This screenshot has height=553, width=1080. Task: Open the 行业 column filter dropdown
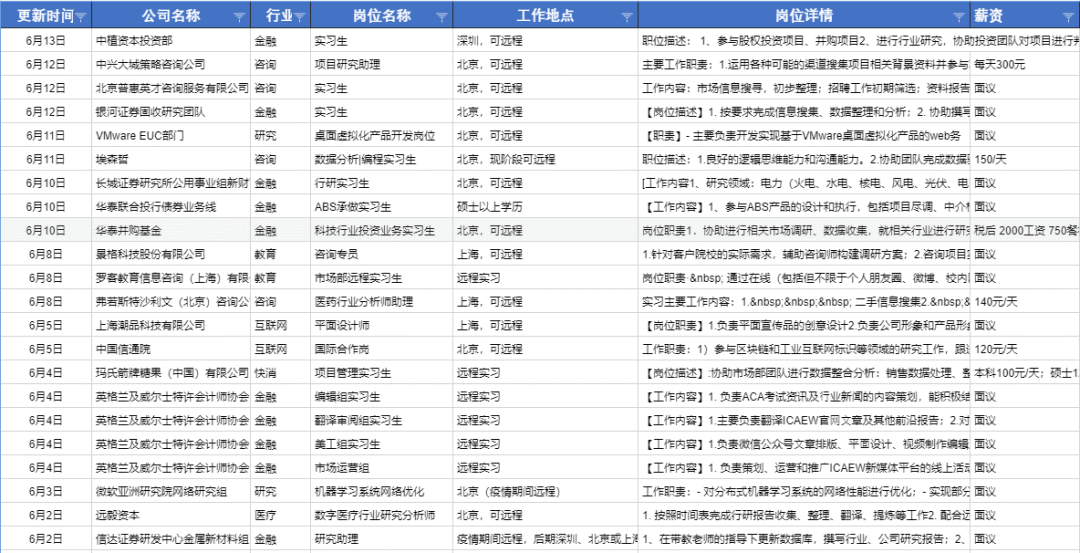[x=300, y=17]
